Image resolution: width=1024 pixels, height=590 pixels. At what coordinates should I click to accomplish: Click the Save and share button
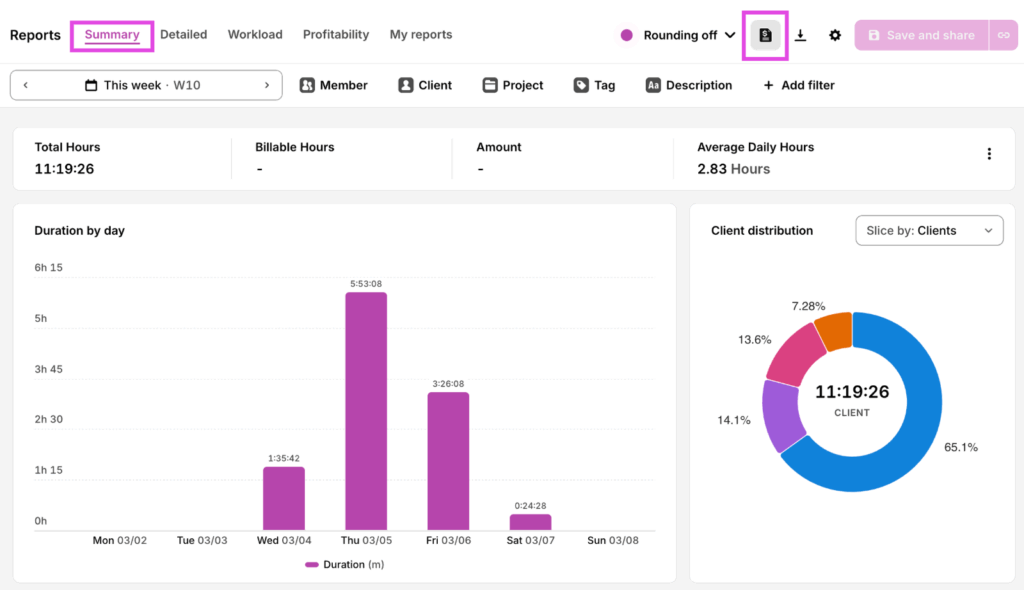pyautogui.click(x=921, y=35)
